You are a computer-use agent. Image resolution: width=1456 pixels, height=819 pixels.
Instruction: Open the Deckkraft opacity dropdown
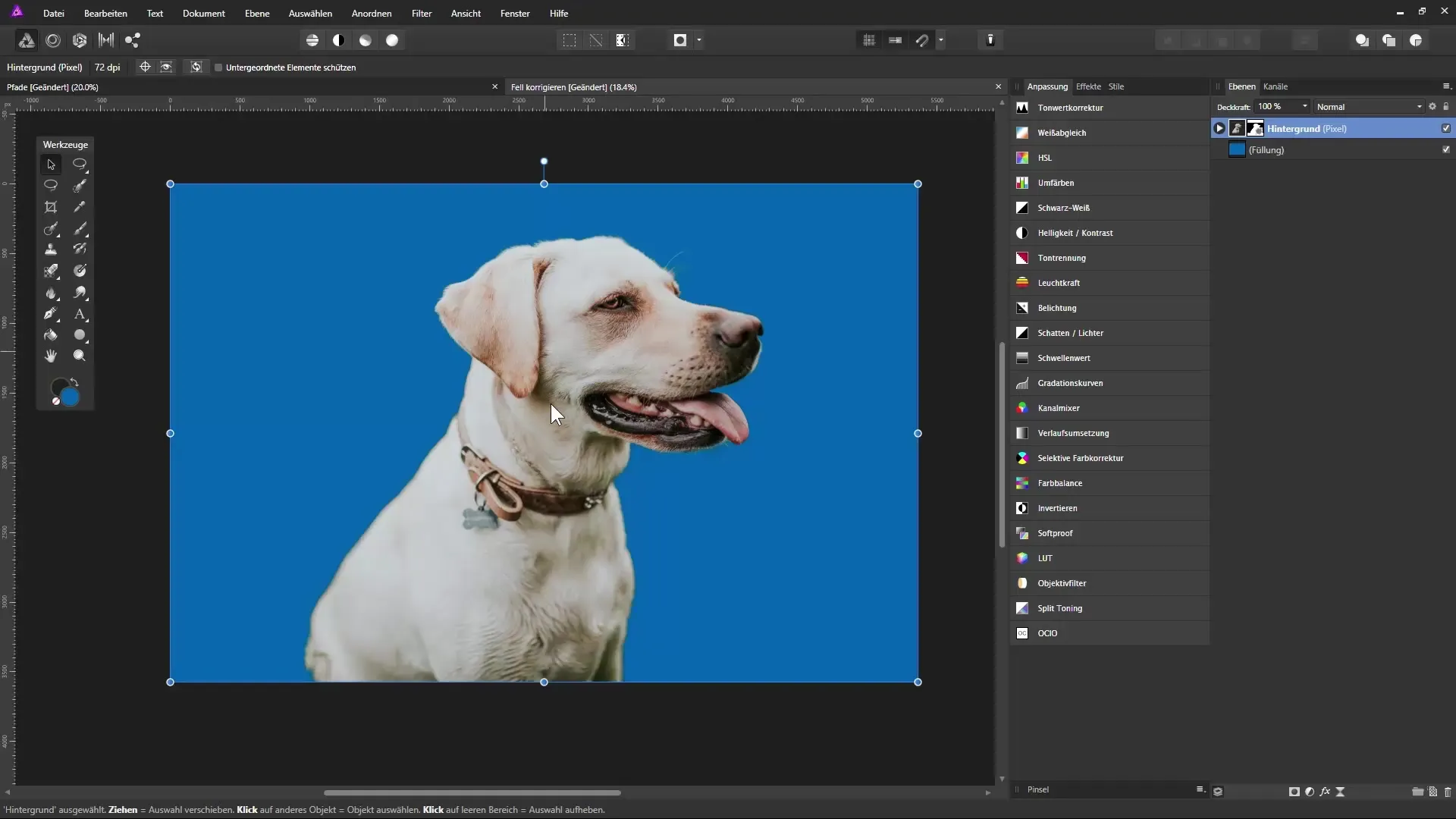point(1305,107)
